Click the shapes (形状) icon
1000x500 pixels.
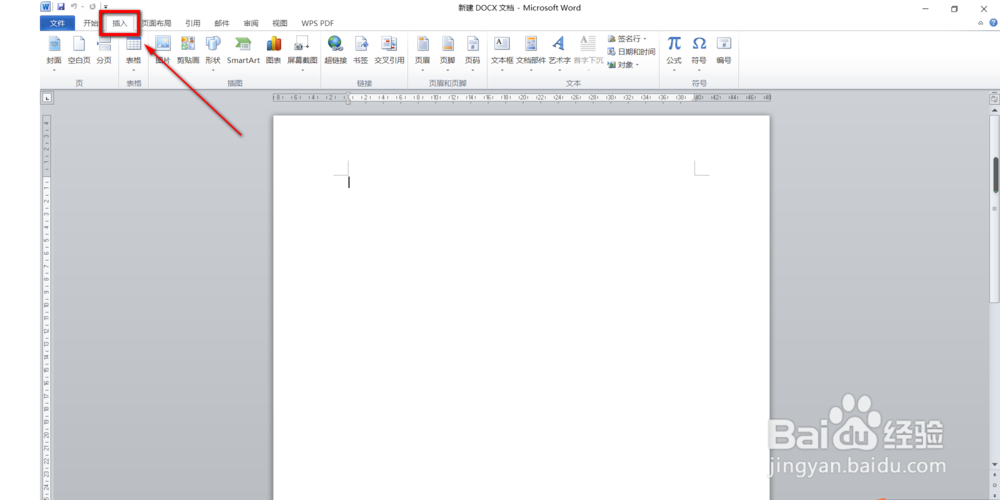[213, 43]
